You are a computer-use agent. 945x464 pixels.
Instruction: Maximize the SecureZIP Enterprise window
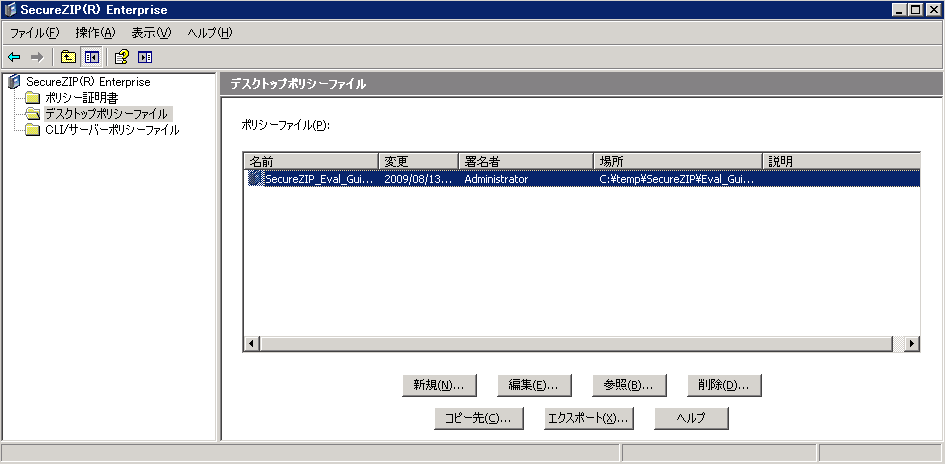tap(916, 10)
